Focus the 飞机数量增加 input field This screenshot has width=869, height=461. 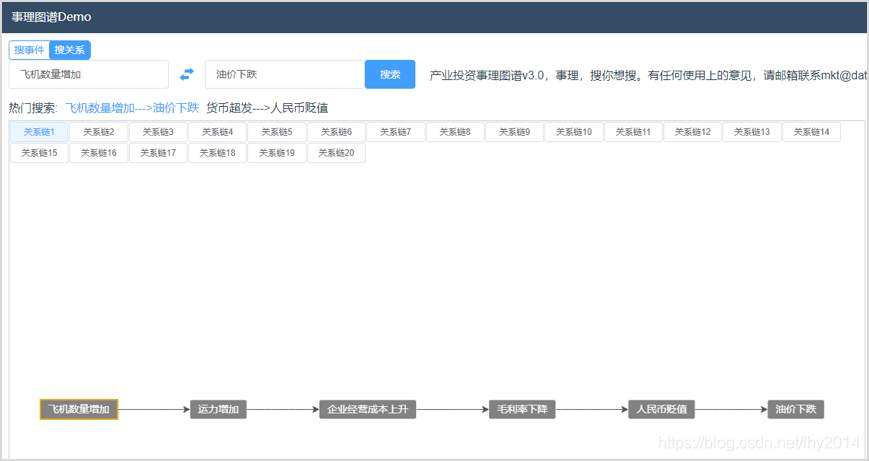(89, 74)
